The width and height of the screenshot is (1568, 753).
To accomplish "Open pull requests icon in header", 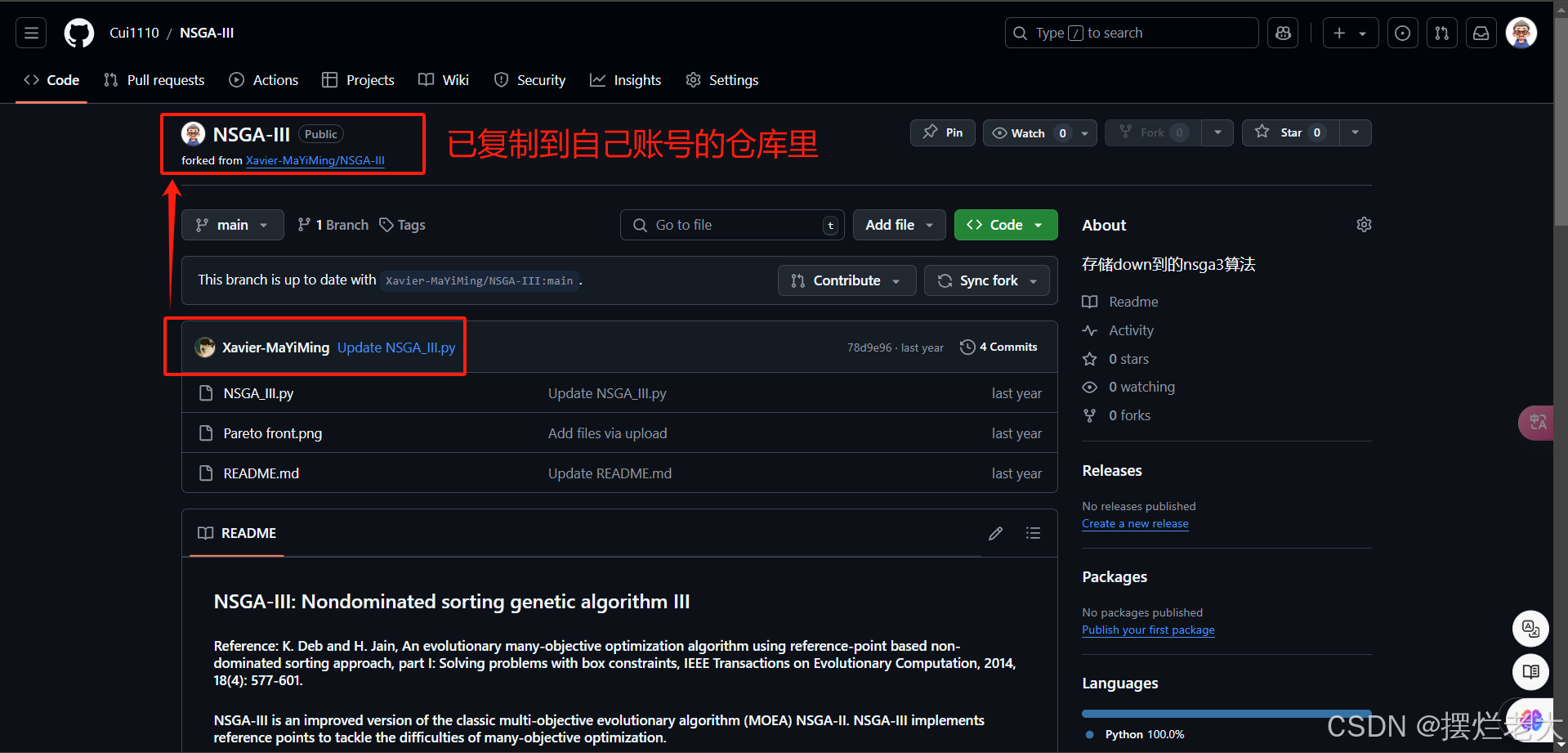I will pos(1441,33).
